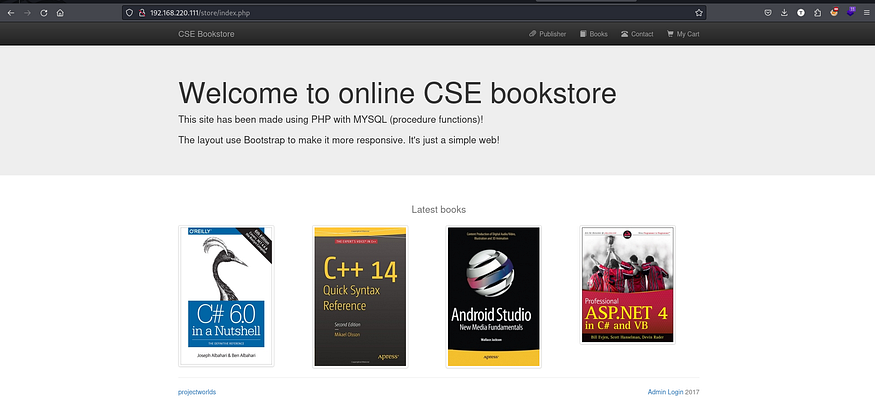This screenshot has width=875, height=406.
Task: Open the C# 6.0 in a Nutshell book cover
Action: point(226,296)
